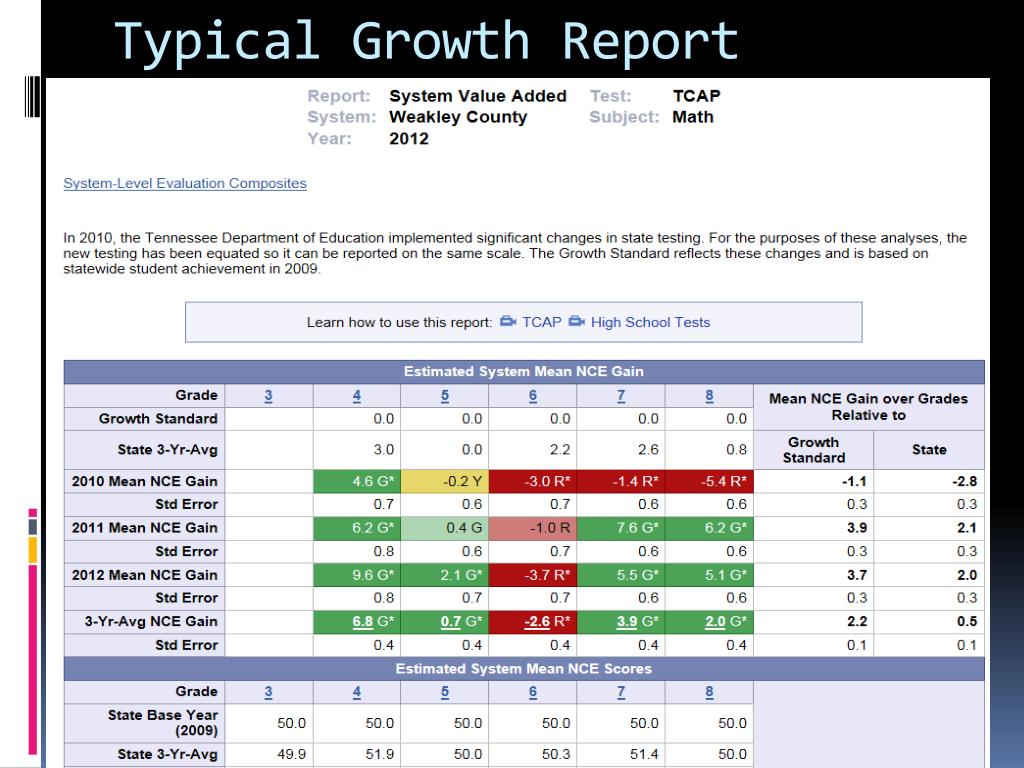Viewport: 1024px width, 768px height.
Task: Click the 2012 Mean NCE Gain row label
Action: [144, 575]
